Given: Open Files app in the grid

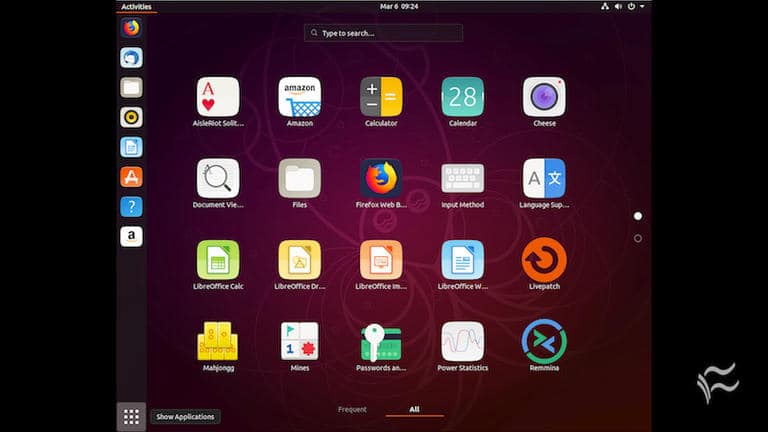Looking at the screenshot, I should coord(300,178).
